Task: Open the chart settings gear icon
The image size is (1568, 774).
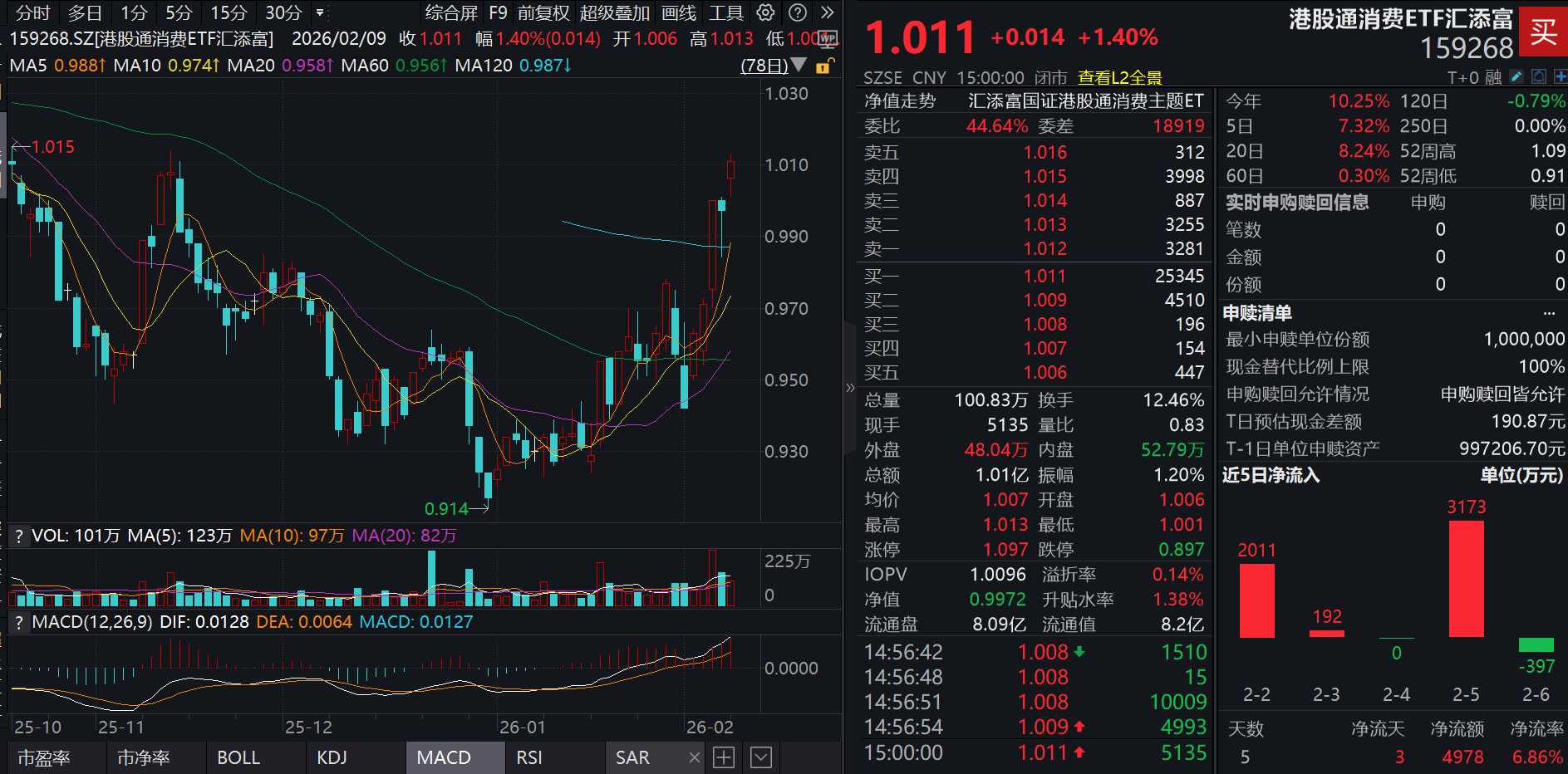Action: (x=764, y=12)
